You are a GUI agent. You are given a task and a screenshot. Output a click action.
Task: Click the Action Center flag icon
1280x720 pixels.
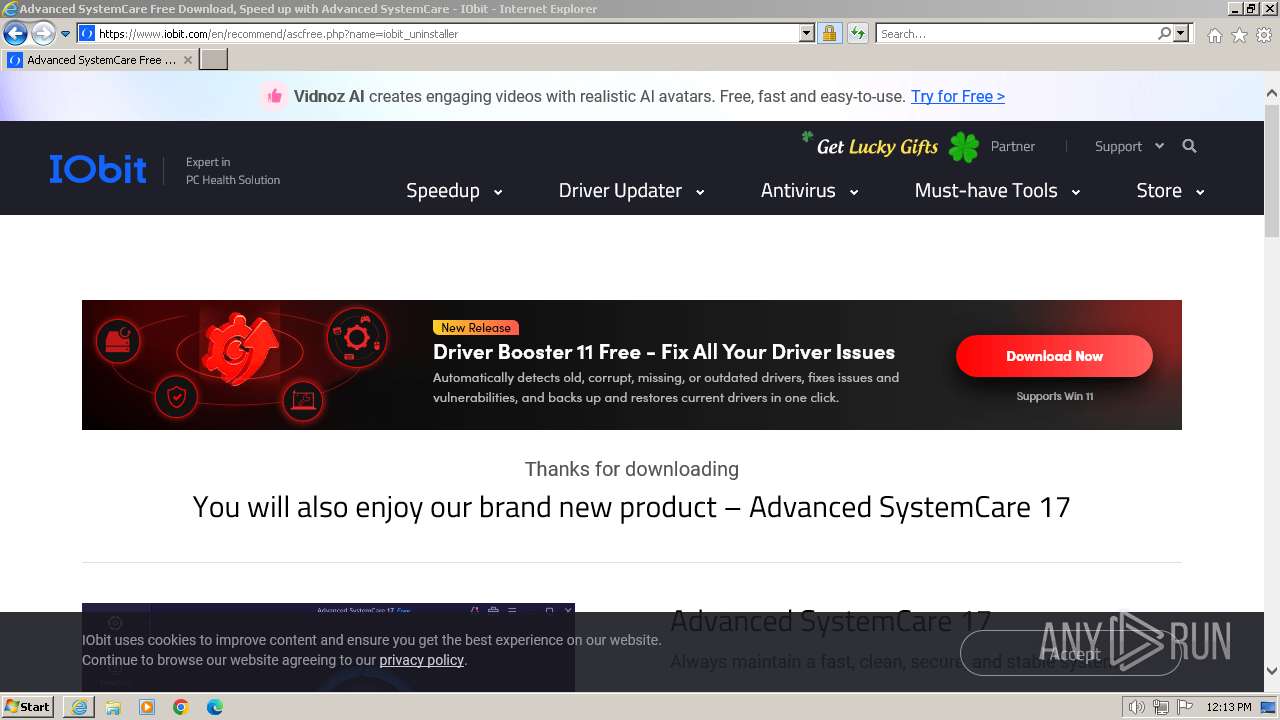point(1183,707)
